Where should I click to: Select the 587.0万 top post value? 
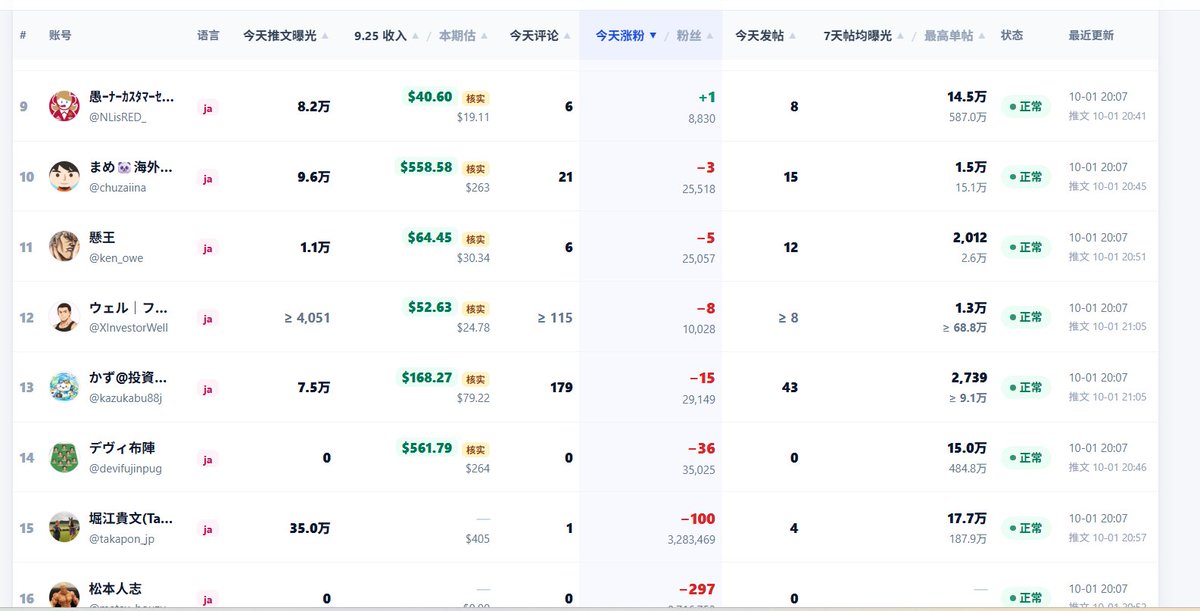click(x=968, y=117)
